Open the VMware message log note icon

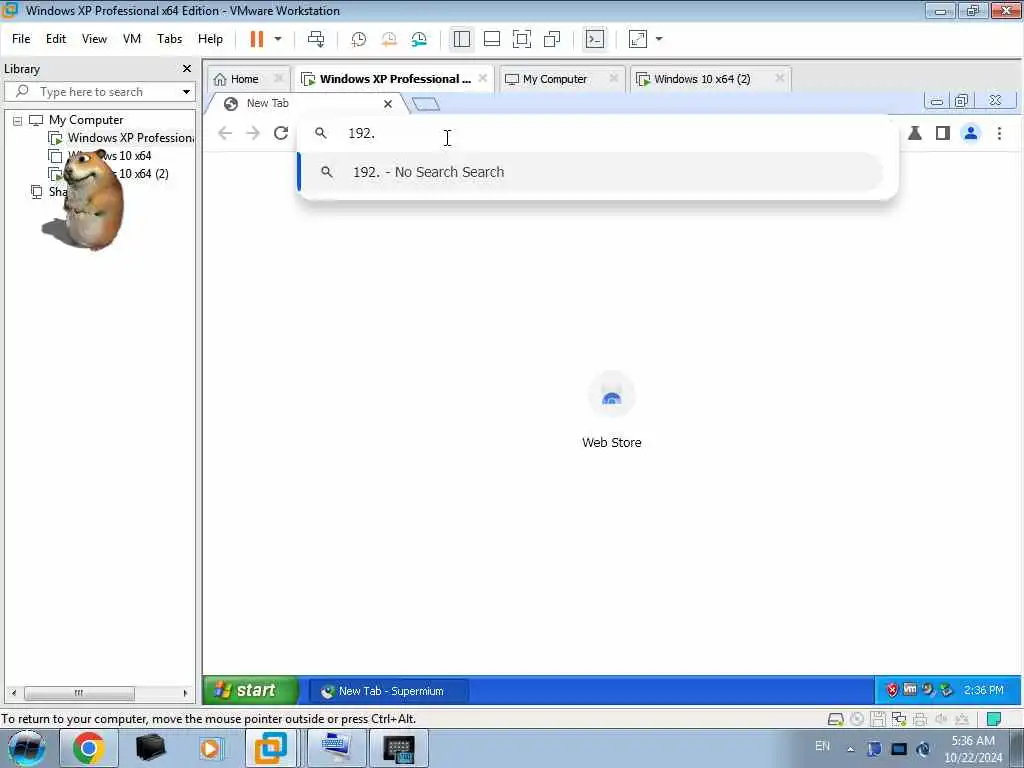click(994, 719)
